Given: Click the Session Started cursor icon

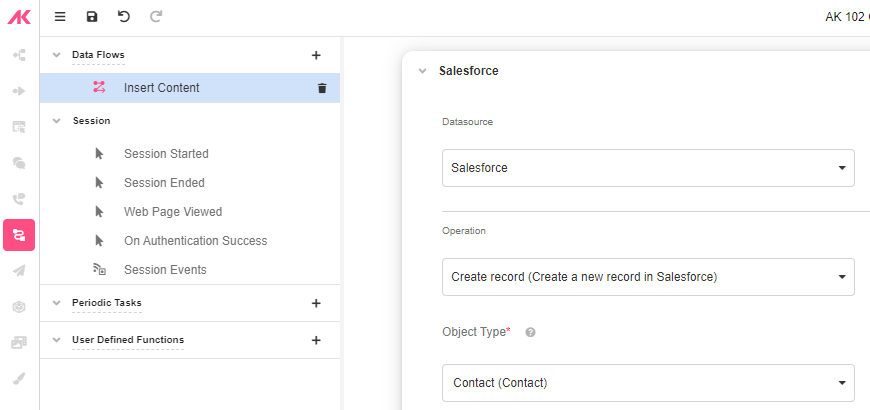Looking at the screenshot, I should coord(99,154).
